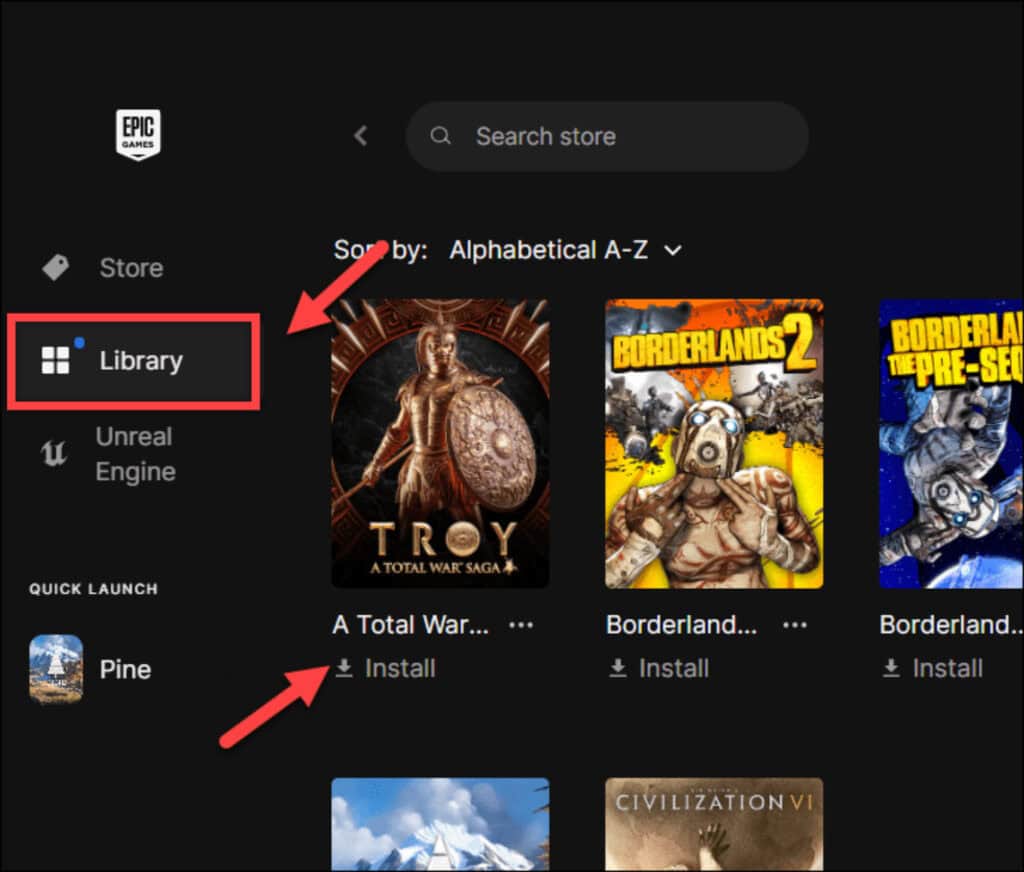Launch Pine from Quick Launch thumbnail
Image resolution: width=1024 pixels, height=872 pixels.
56,668
